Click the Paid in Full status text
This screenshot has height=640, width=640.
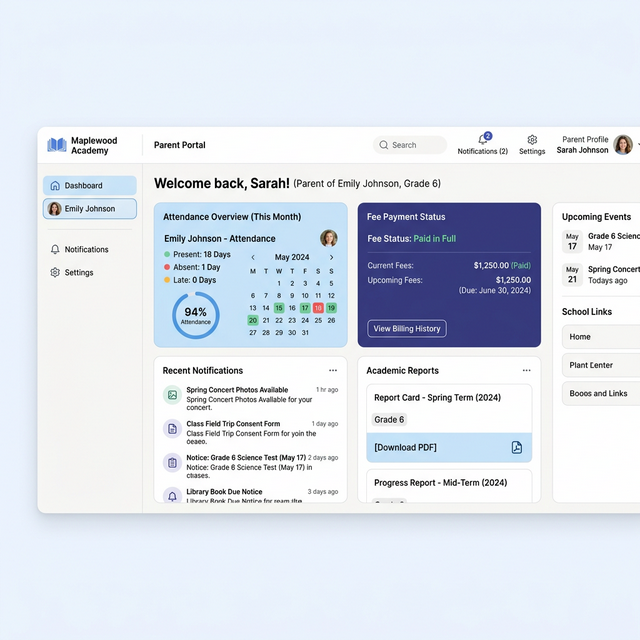(434, 239)
